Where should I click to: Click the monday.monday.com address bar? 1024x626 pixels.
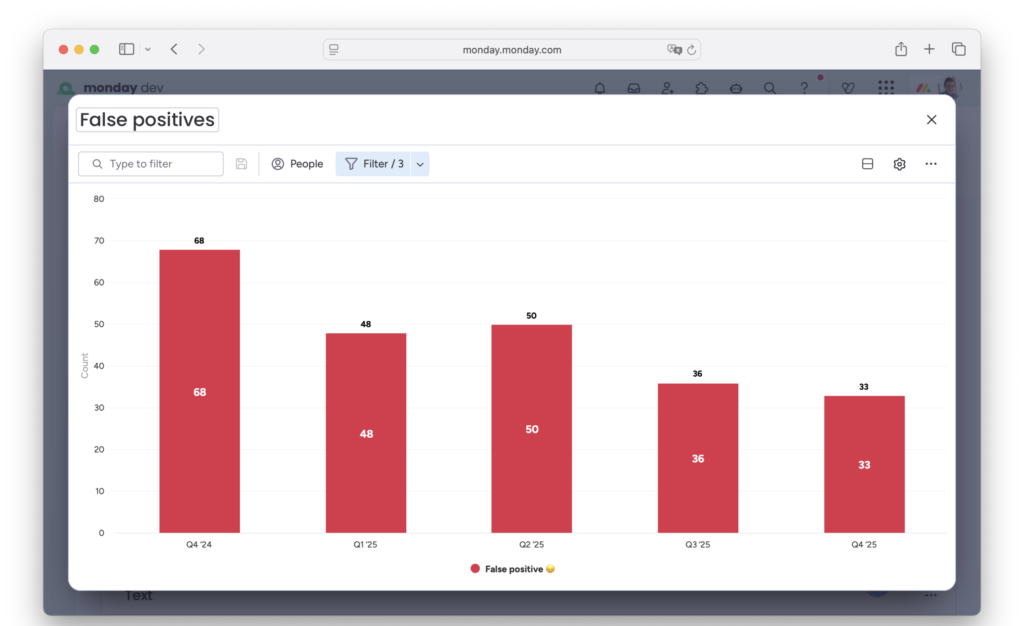[511, 49]
